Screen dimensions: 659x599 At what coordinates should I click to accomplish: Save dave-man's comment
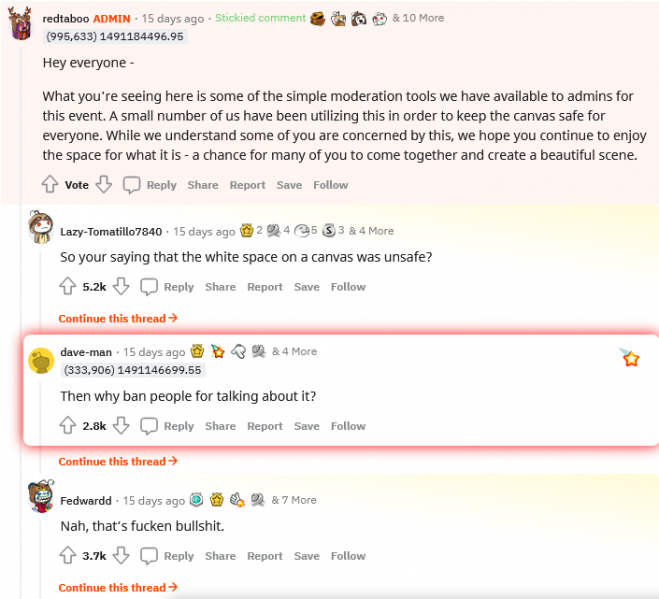307,426
